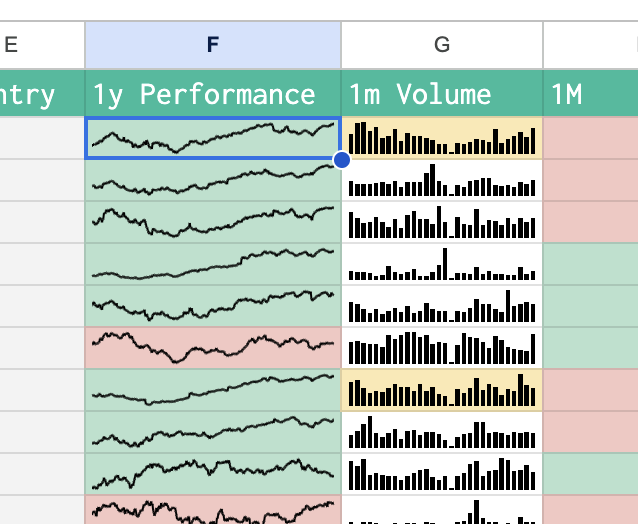The height and width of the screenshot is (524, 638).
Task: Select the column G header
Action: [x=442, y=45]
